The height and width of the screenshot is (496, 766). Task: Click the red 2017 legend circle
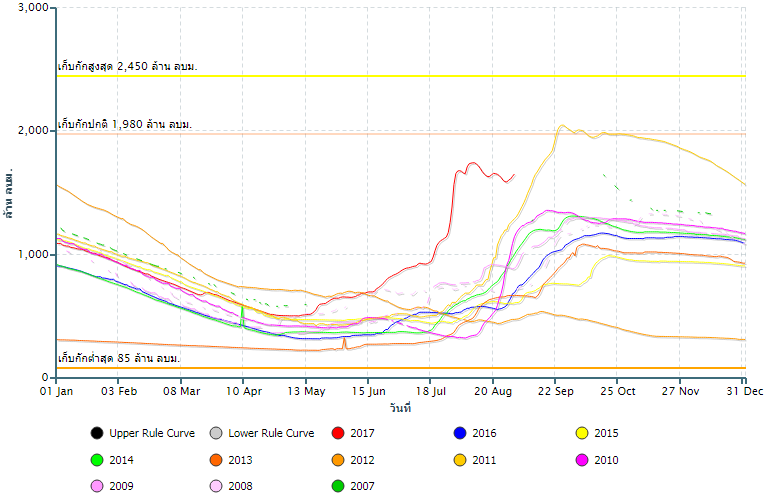[337, 433]
